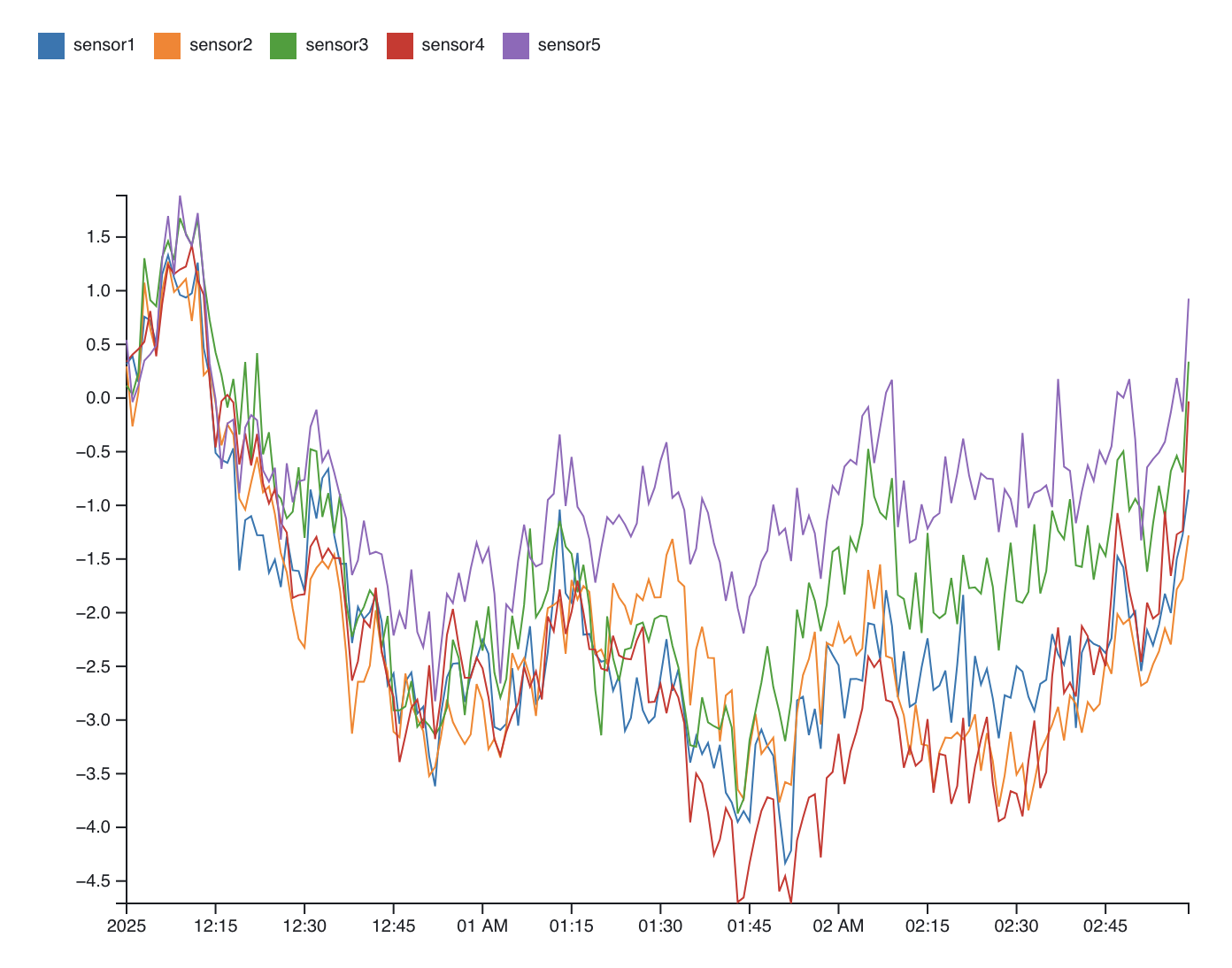The width and height of the screenshot is (1232, 968).
Task: Click the 1.5 y-axis tick label
Action: (98, 237)
